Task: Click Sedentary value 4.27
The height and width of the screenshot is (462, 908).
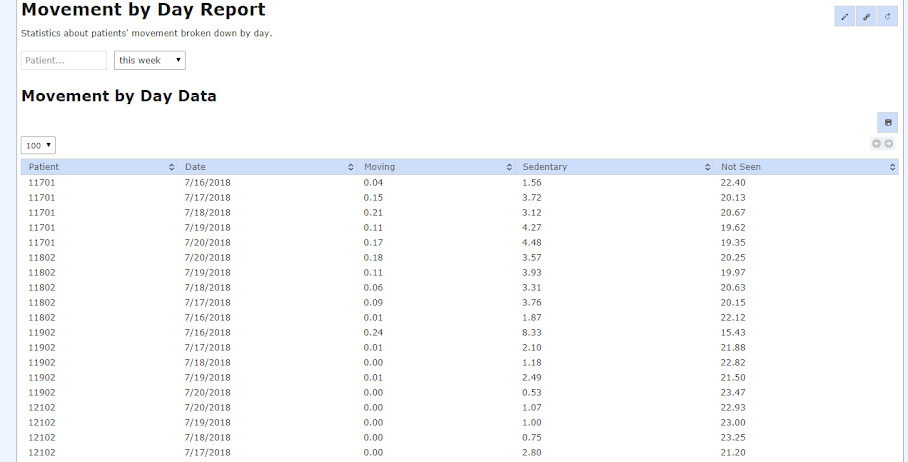Action: [x=532, y=228]
